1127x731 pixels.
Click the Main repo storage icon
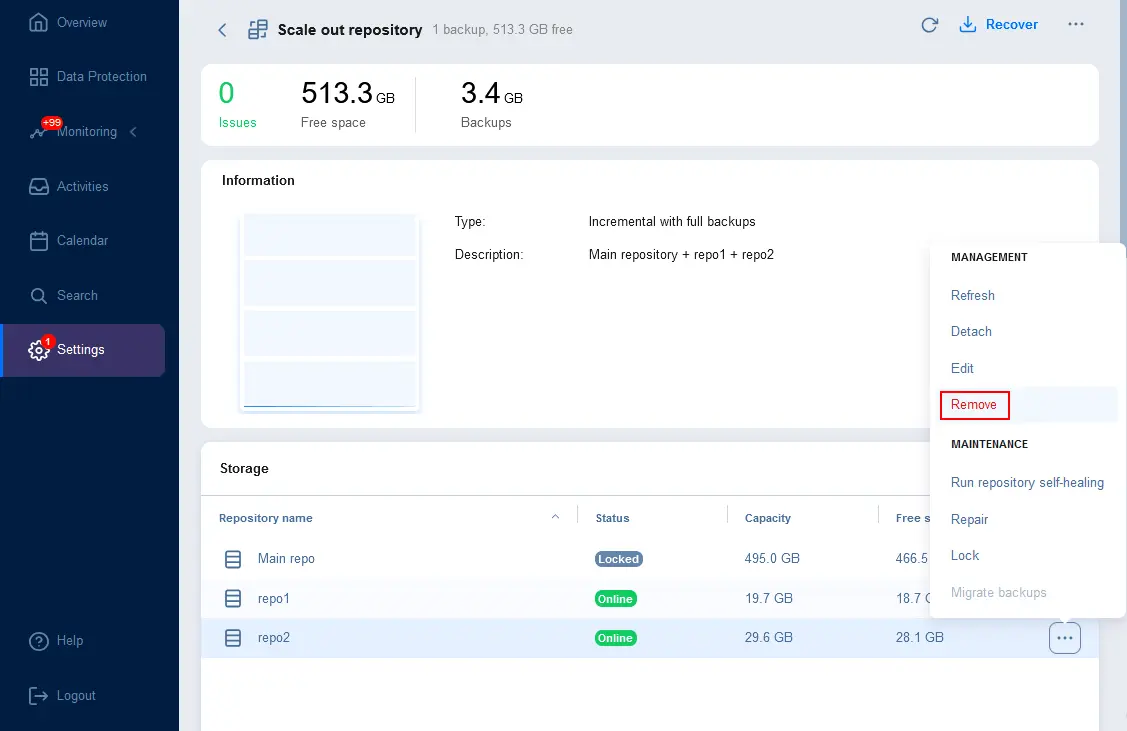[233, 559]
